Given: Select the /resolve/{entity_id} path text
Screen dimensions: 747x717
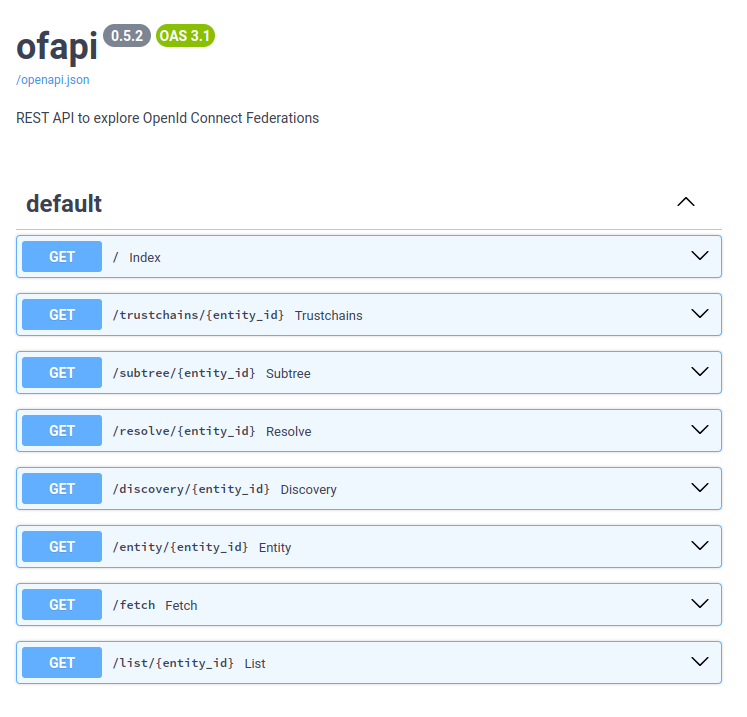Looking at the screenshot, I should (184, 431).
